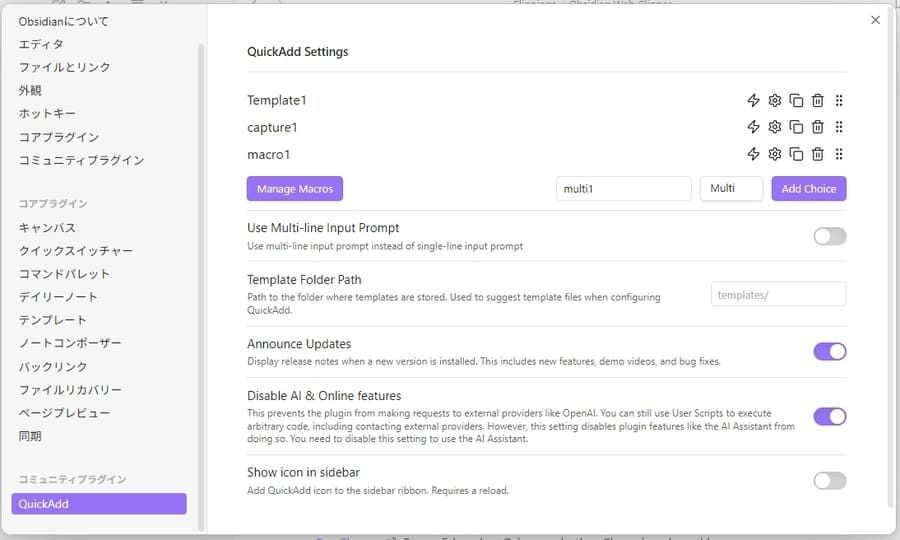Viewport: 900px width, 540px height.
Task: Duplicate the Template1 choice
Action: [796, 100]
